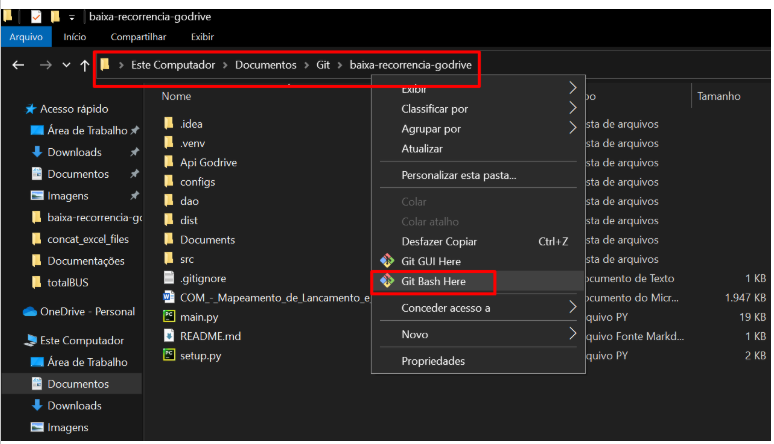Click the .venv folder icon
This screenshot has width=774, height=444.
(169, 144)
